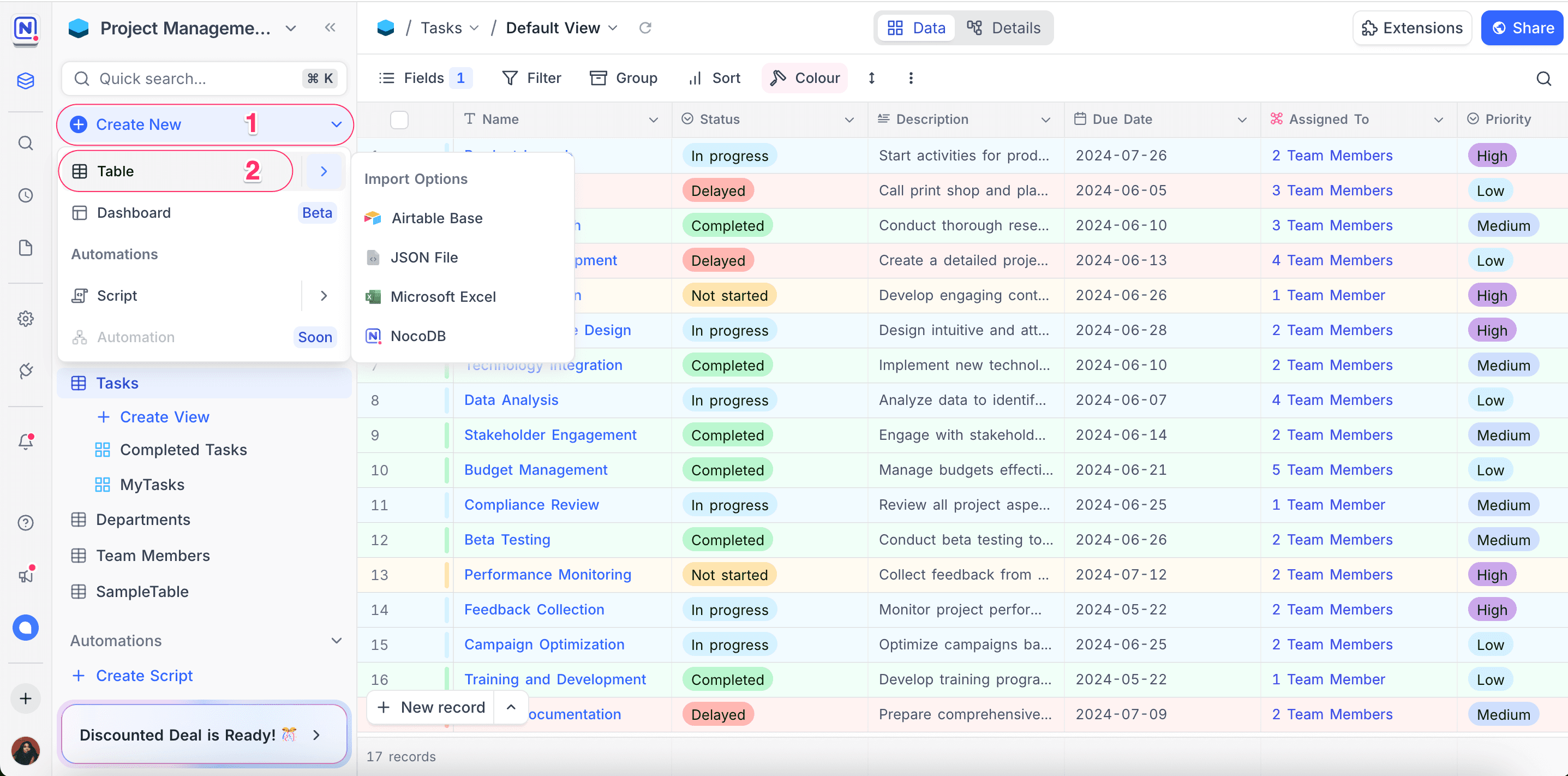Expand the New record options caret
Viewport: 1568px width, 776px height.
pos(511,707)
